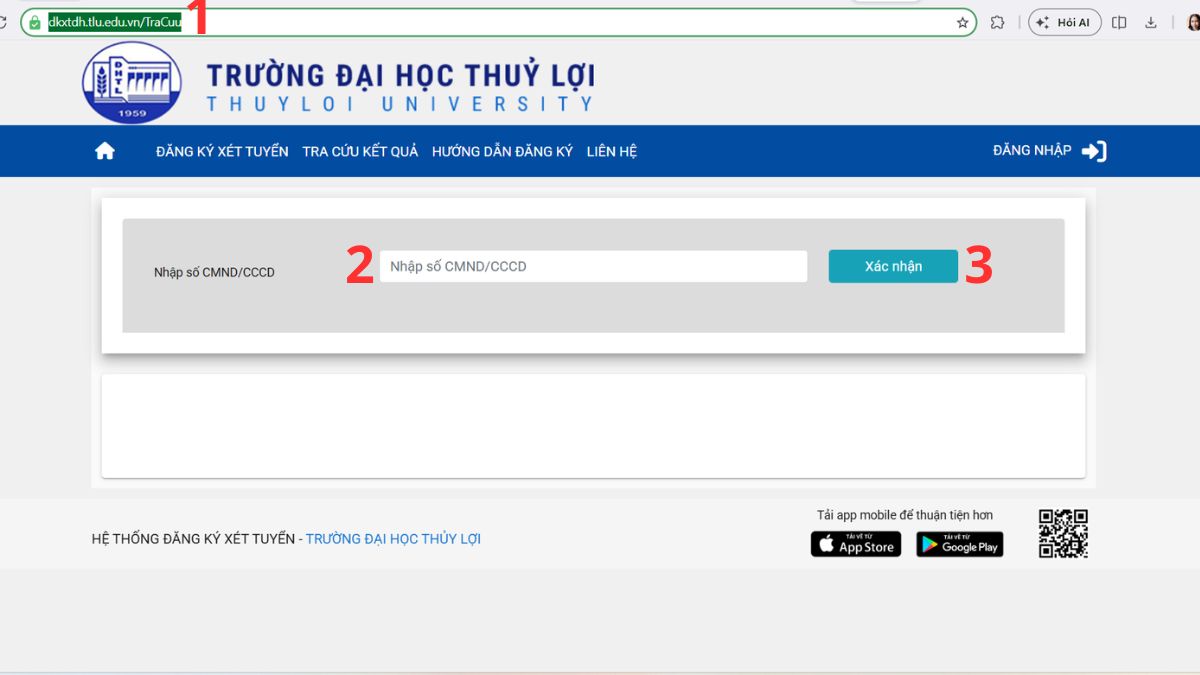The width and height of the screenshot is (1200, 675).
Task: Click the QR code image in footer
Action: [x=1063, y=533]
